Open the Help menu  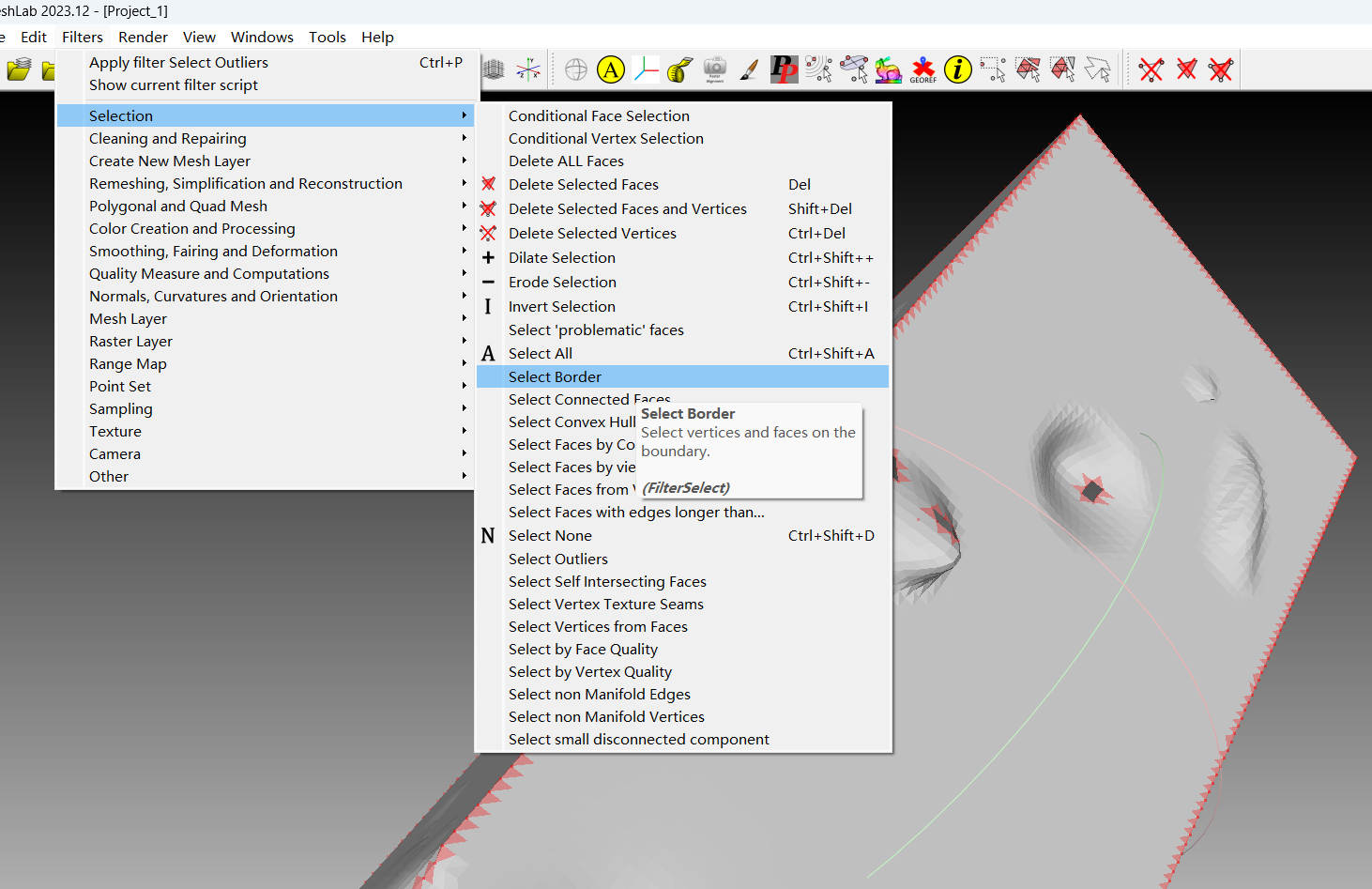point(377,37)
